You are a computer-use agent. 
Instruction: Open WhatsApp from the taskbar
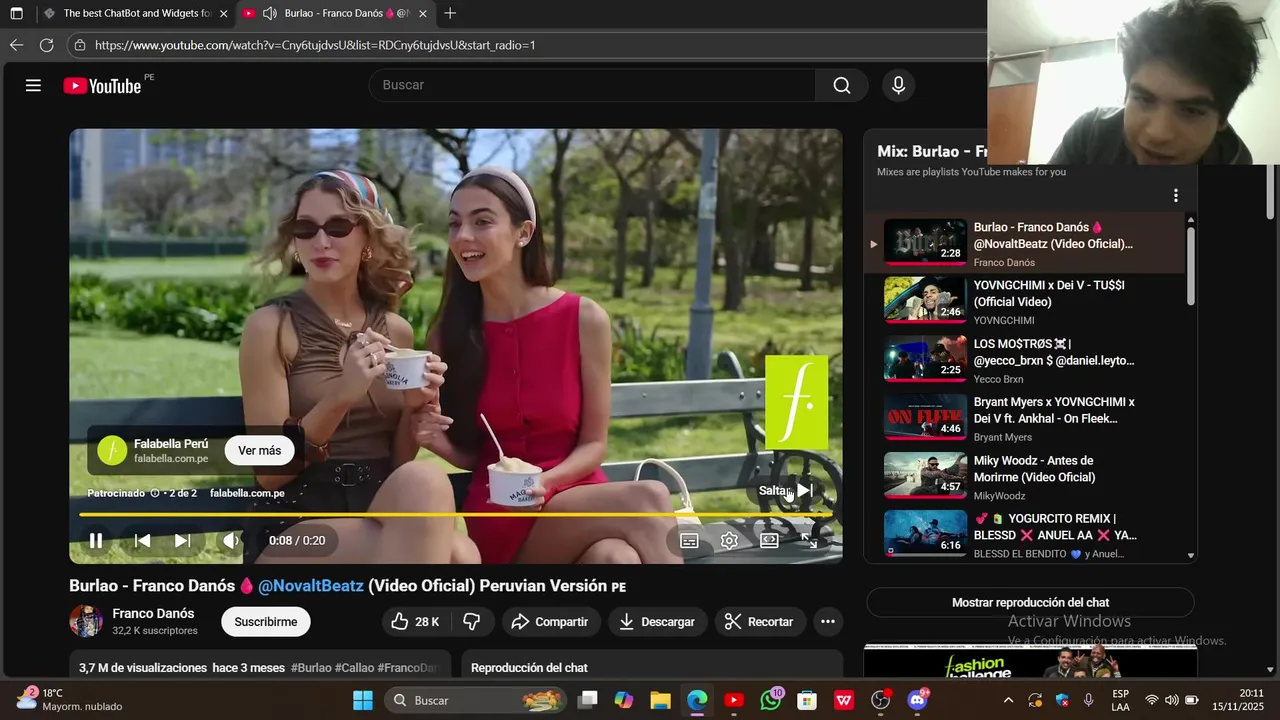(771, 700)
